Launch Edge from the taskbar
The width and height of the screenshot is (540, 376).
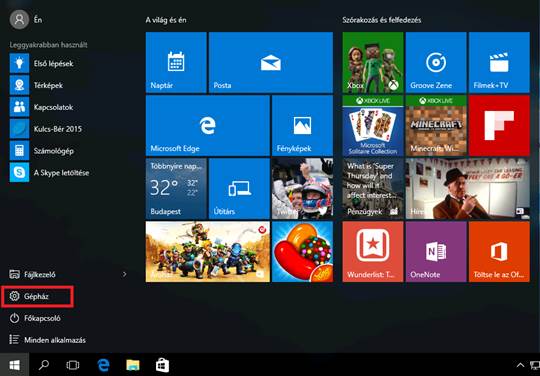pos(103,365)
